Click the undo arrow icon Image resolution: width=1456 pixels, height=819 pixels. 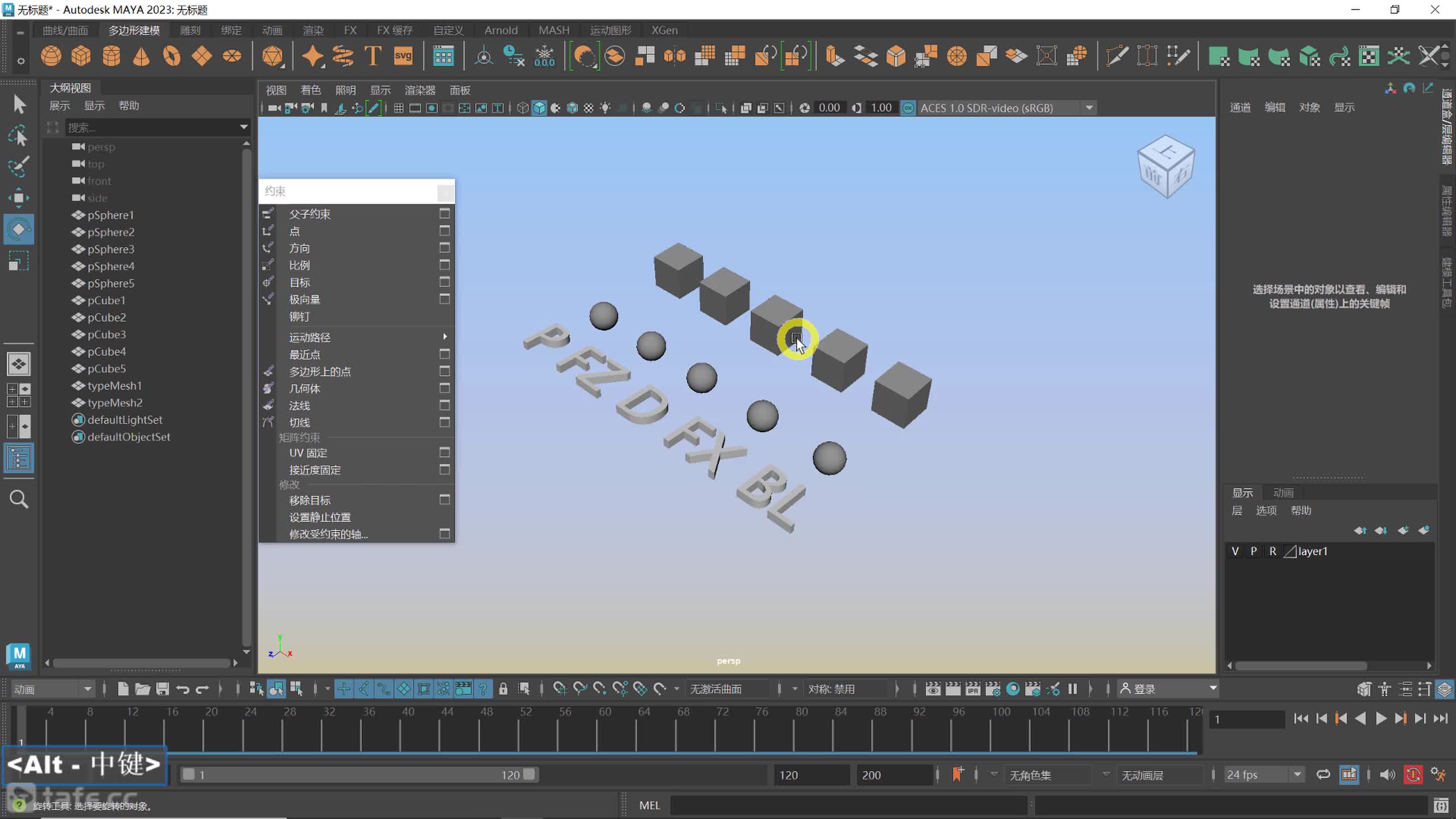pyautogui.click(x=183, y=689)
